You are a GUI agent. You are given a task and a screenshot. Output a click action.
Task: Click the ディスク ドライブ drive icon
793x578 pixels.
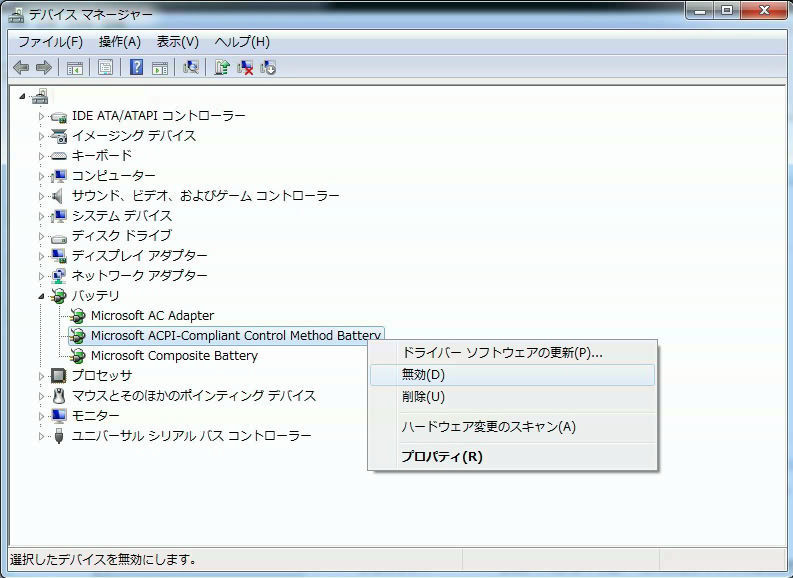coord(59,237)
